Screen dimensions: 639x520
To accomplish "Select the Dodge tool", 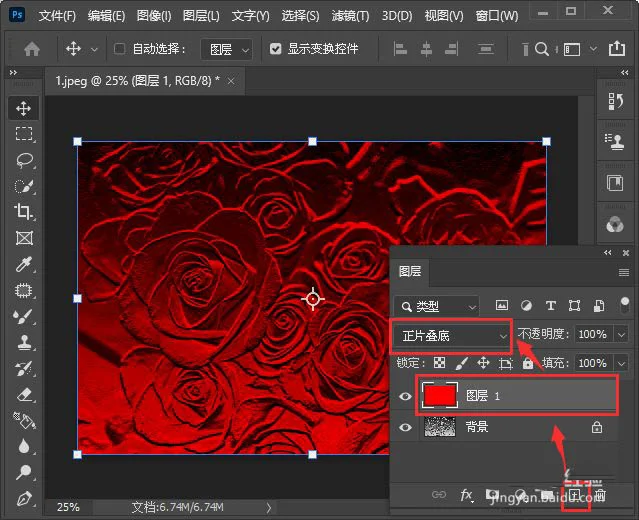I will click(x=24, y=472).
